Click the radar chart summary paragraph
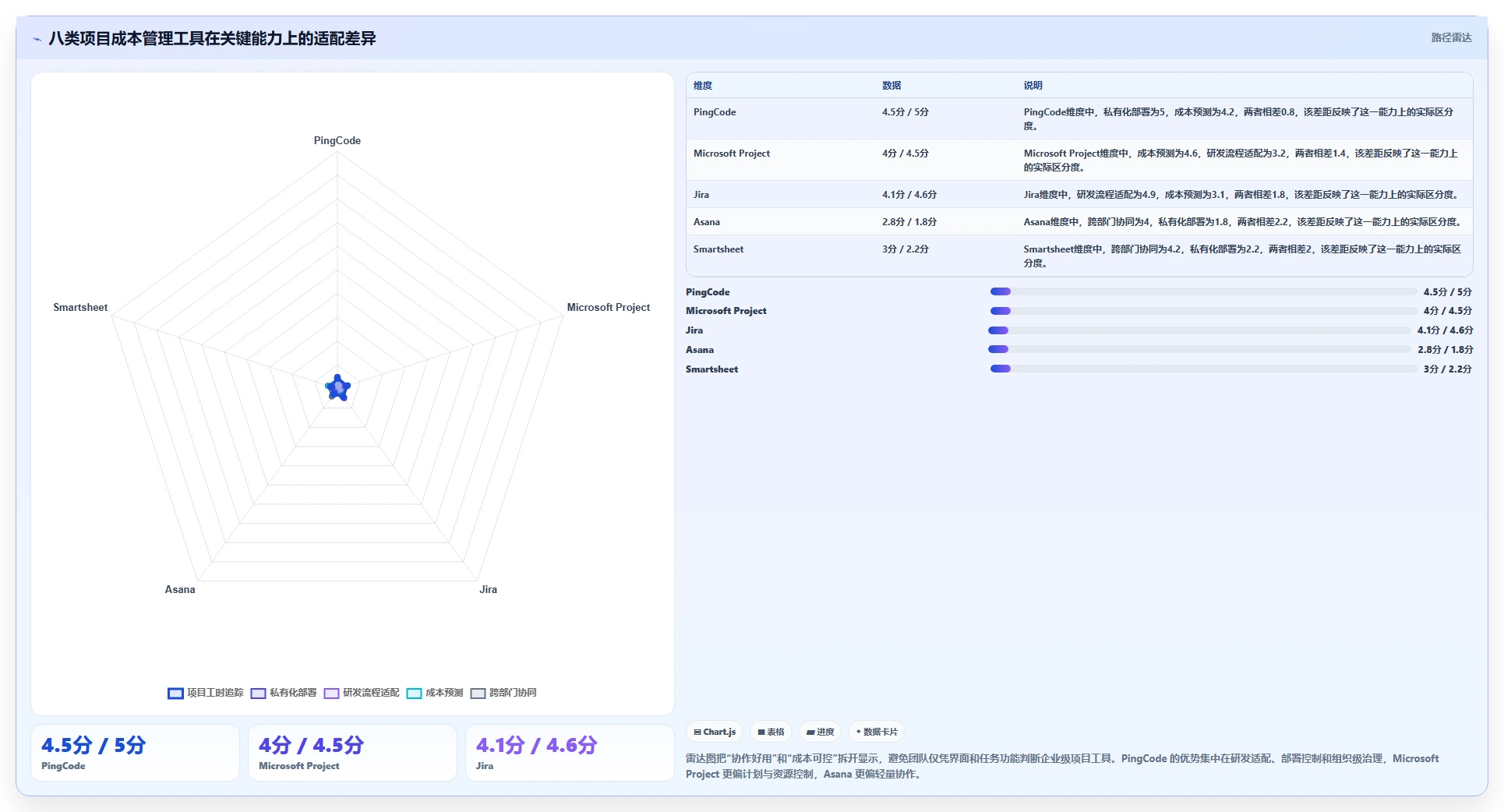Screen dimensions: 1504x812 coord(1062,766)
